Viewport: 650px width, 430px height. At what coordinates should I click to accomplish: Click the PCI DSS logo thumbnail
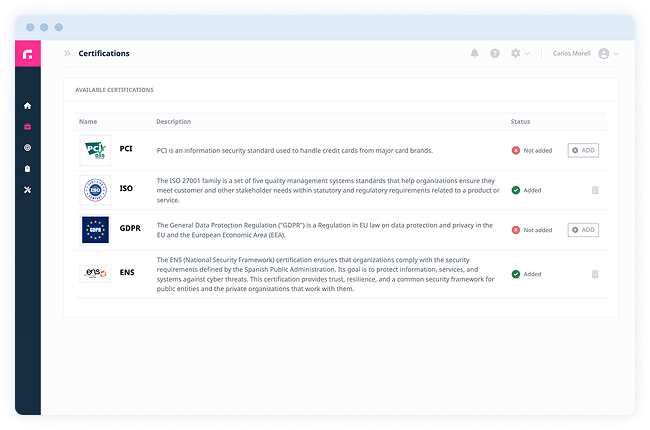click(95, 150)
